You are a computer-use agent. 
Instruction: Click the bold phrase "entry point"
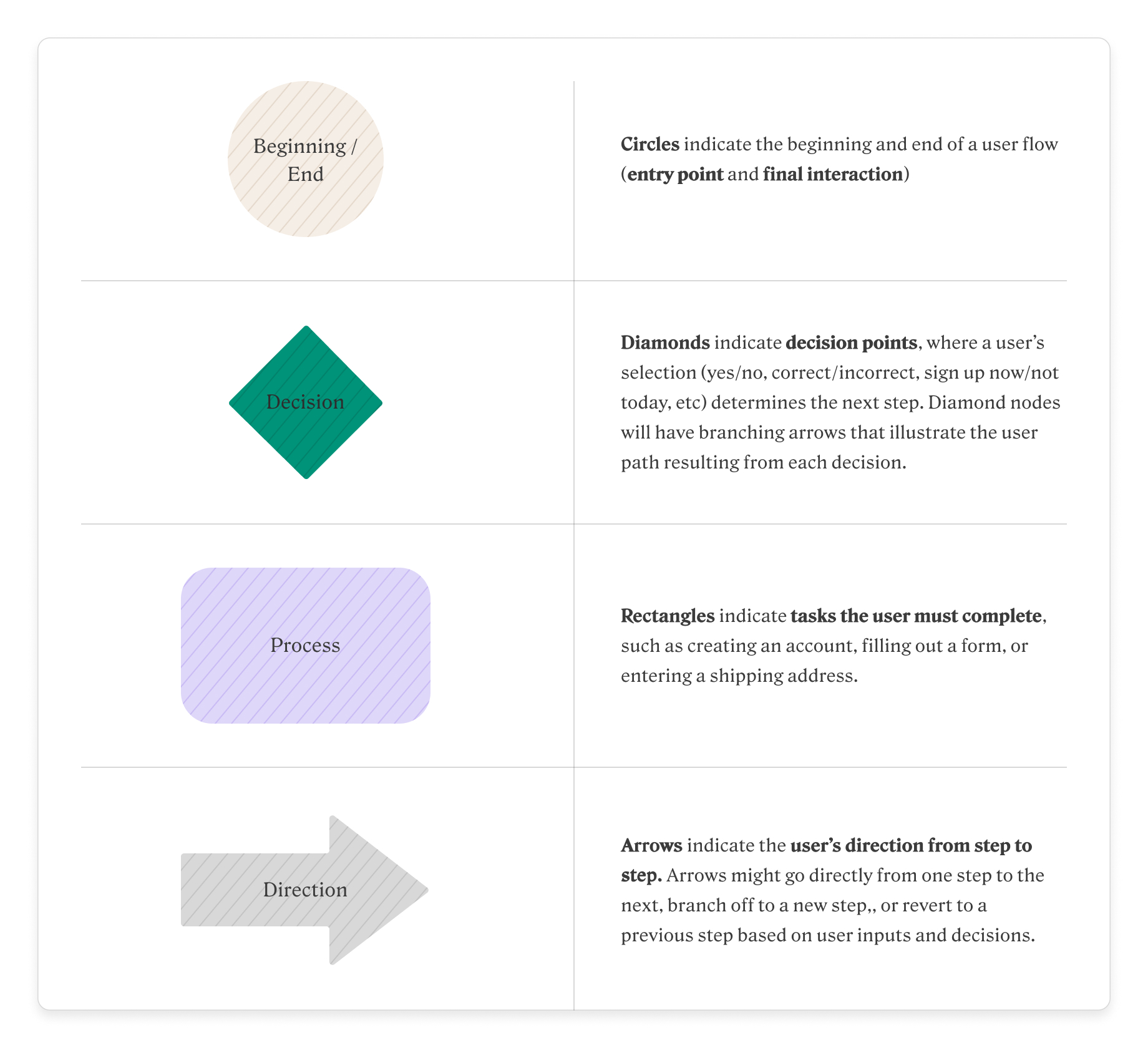675,174
